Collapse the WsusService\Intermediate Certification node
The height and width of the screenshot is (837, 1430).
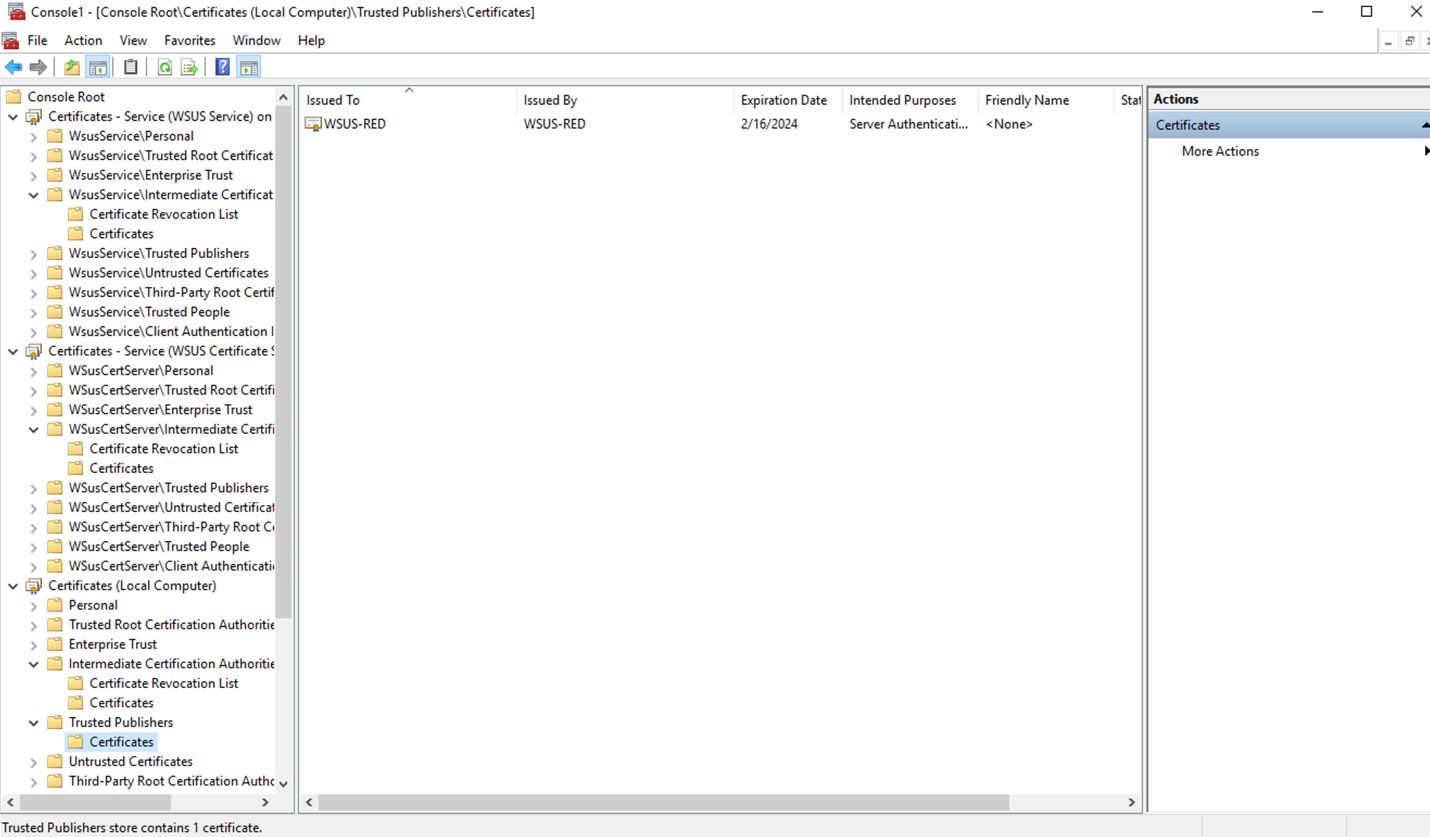pyautogui.click(x=33, y=195)
